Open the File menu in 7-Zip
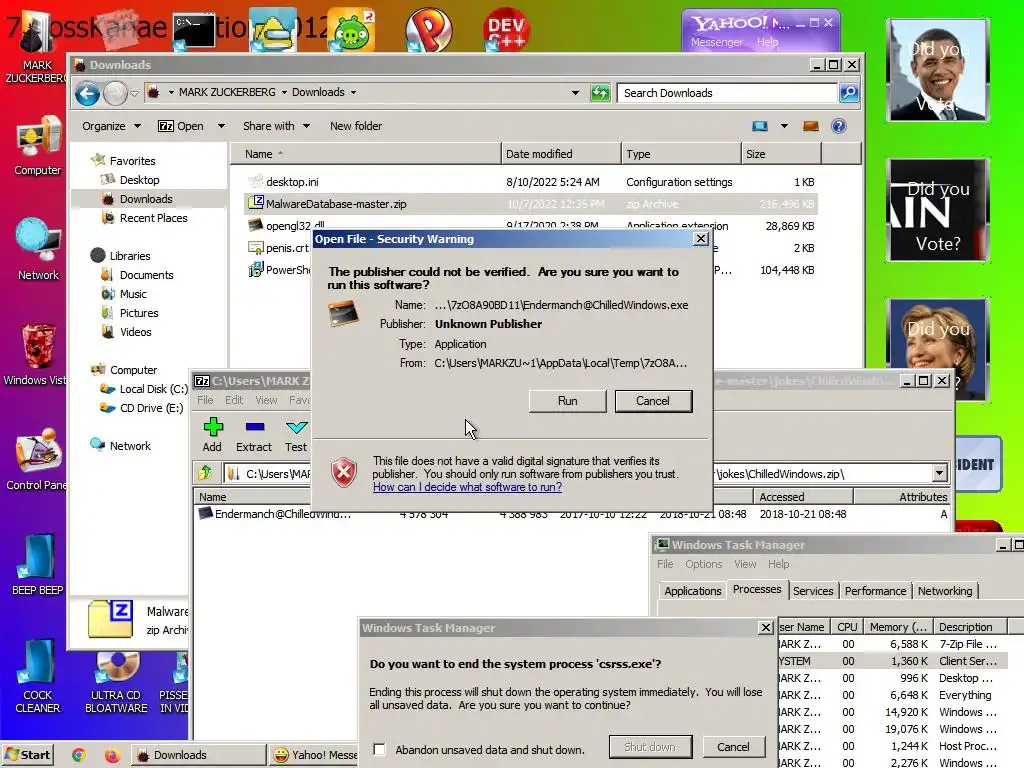 click(205, 400)
